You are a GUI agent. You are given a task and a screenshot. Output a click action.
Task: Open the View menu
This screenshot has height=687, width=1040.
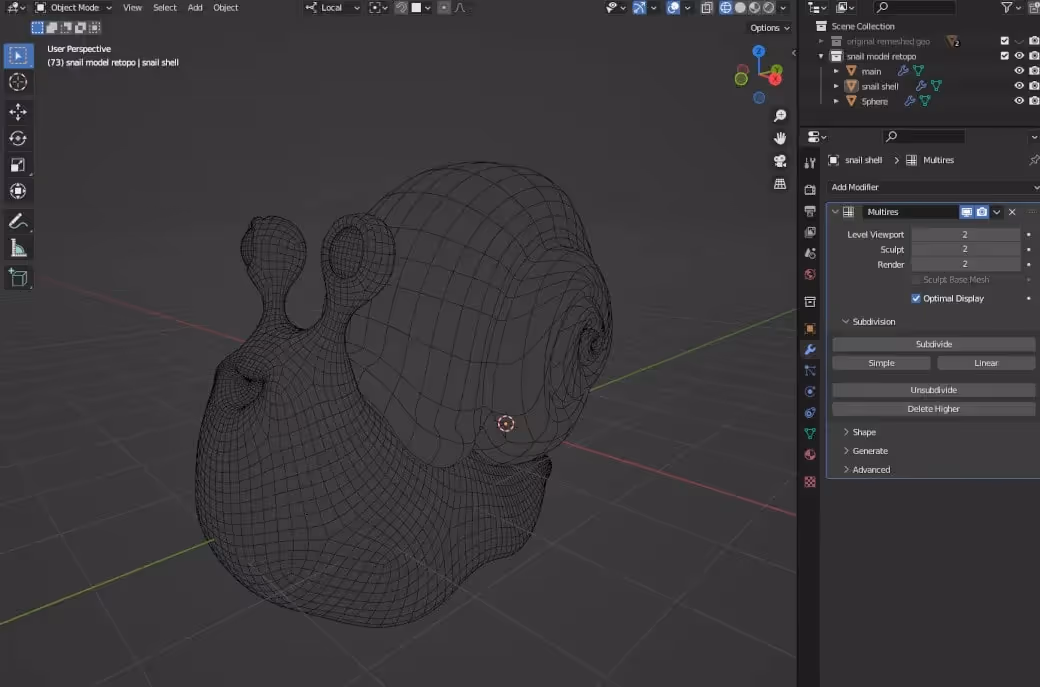(133, 8)
